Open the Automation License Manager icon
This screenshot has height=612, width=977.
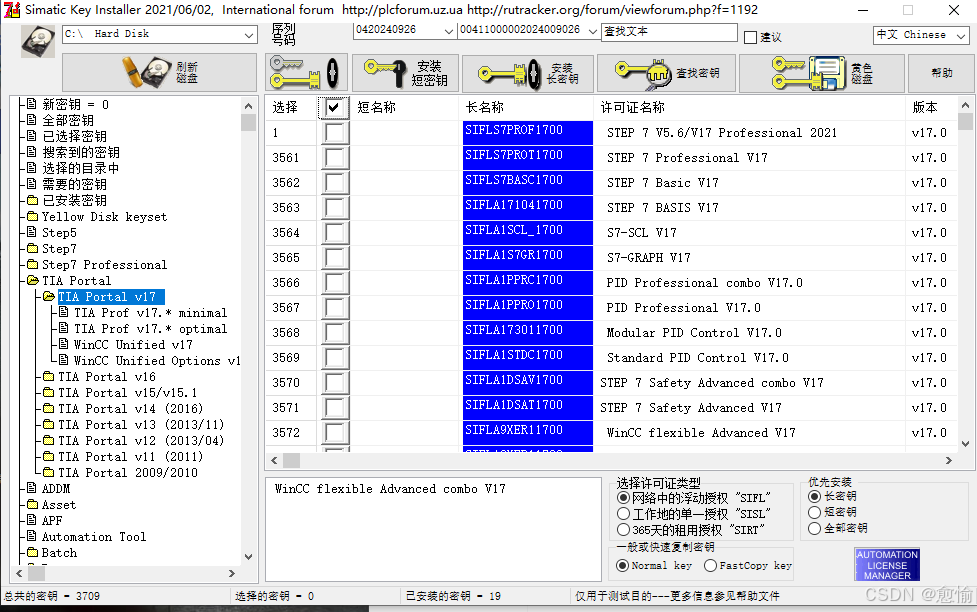(x=887, y=565)
